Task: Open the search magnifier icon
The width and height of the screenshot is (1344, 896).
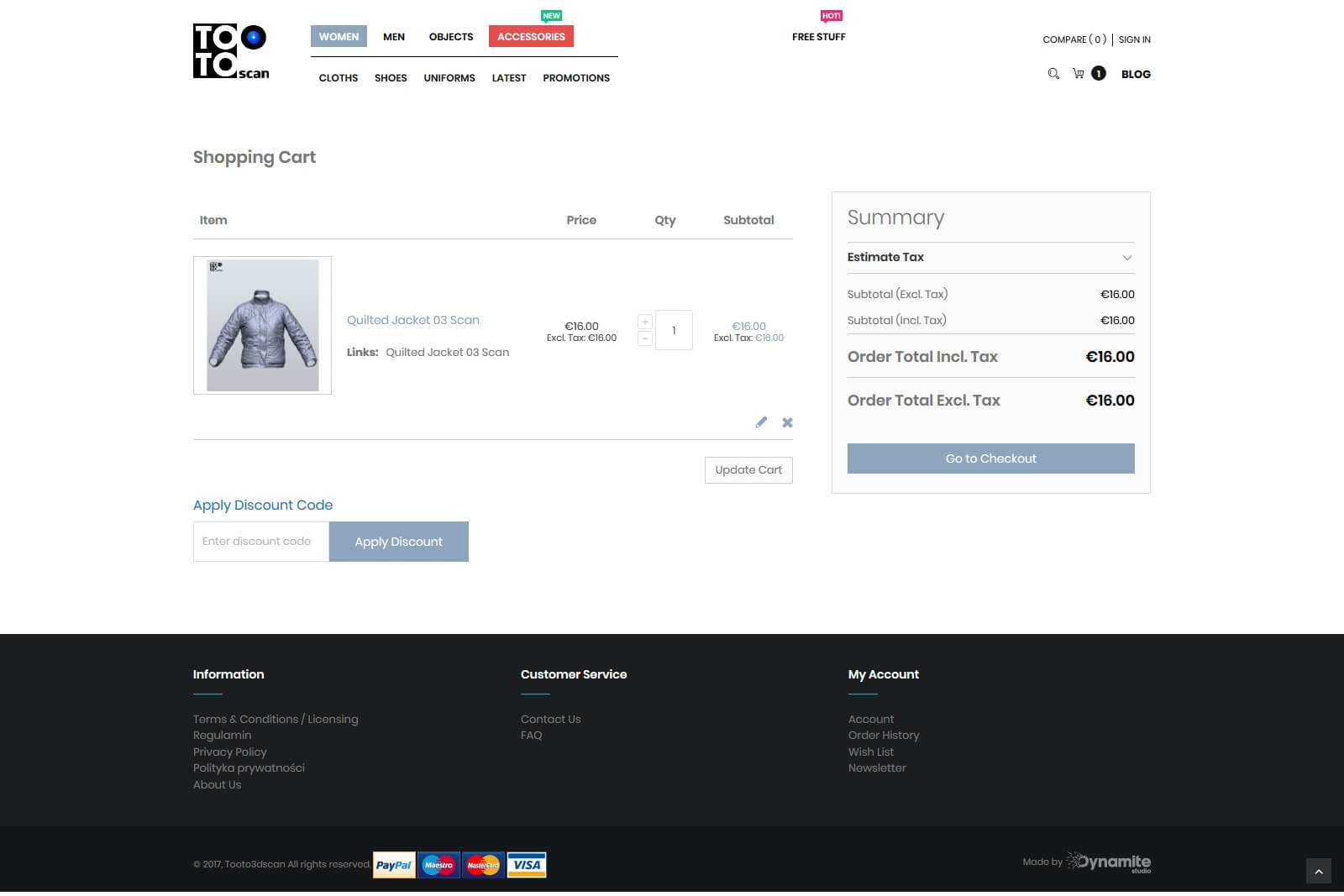Action: [x=1053, y=74]
